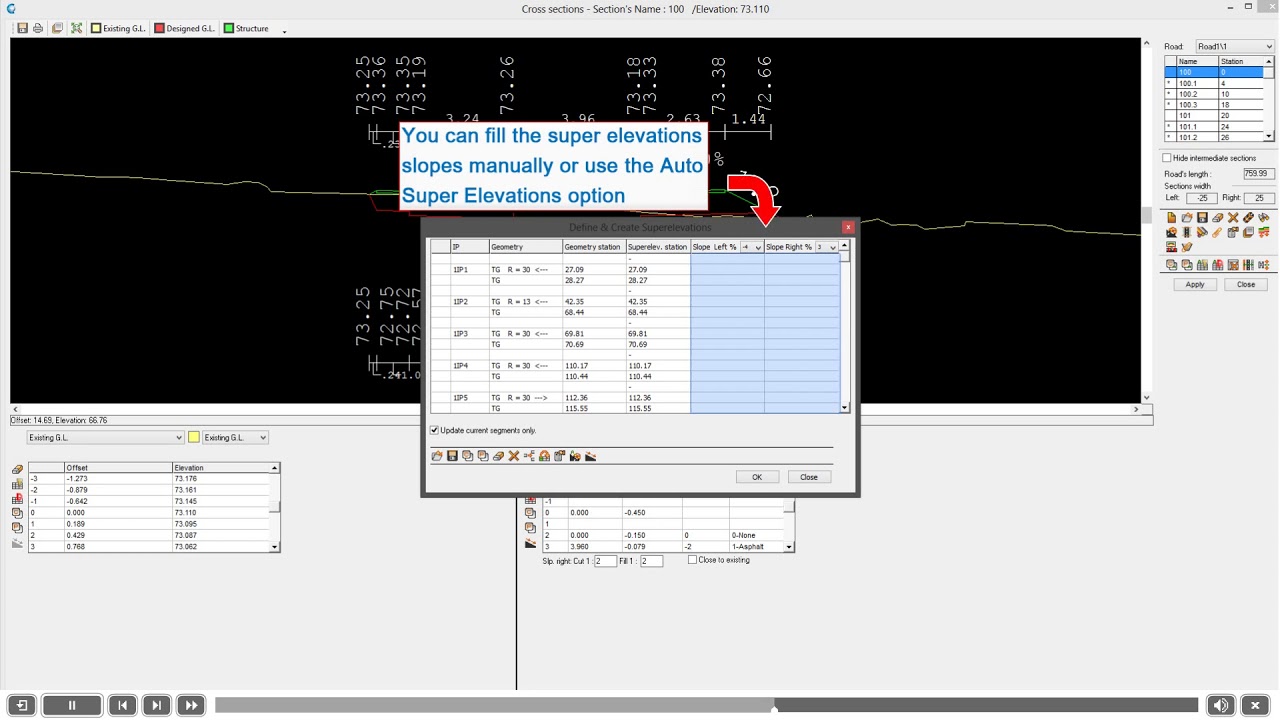Click elevation cell 73.110 in ground table

tap(220, 512)
